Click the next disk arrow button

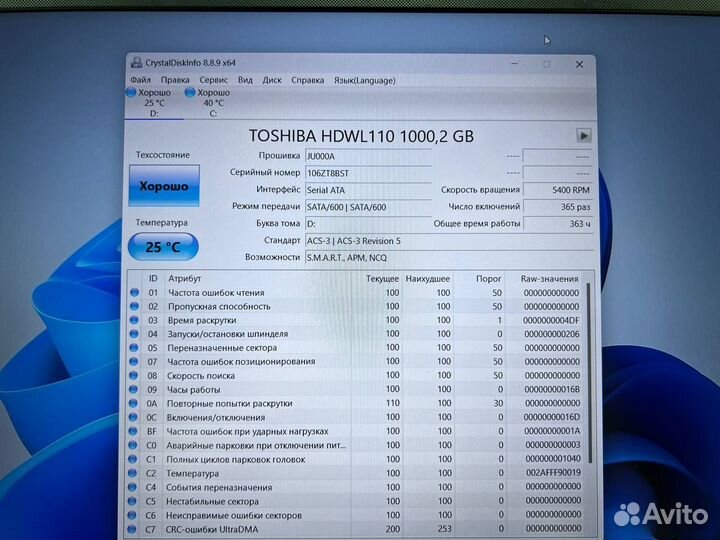[x=584, y=135]
